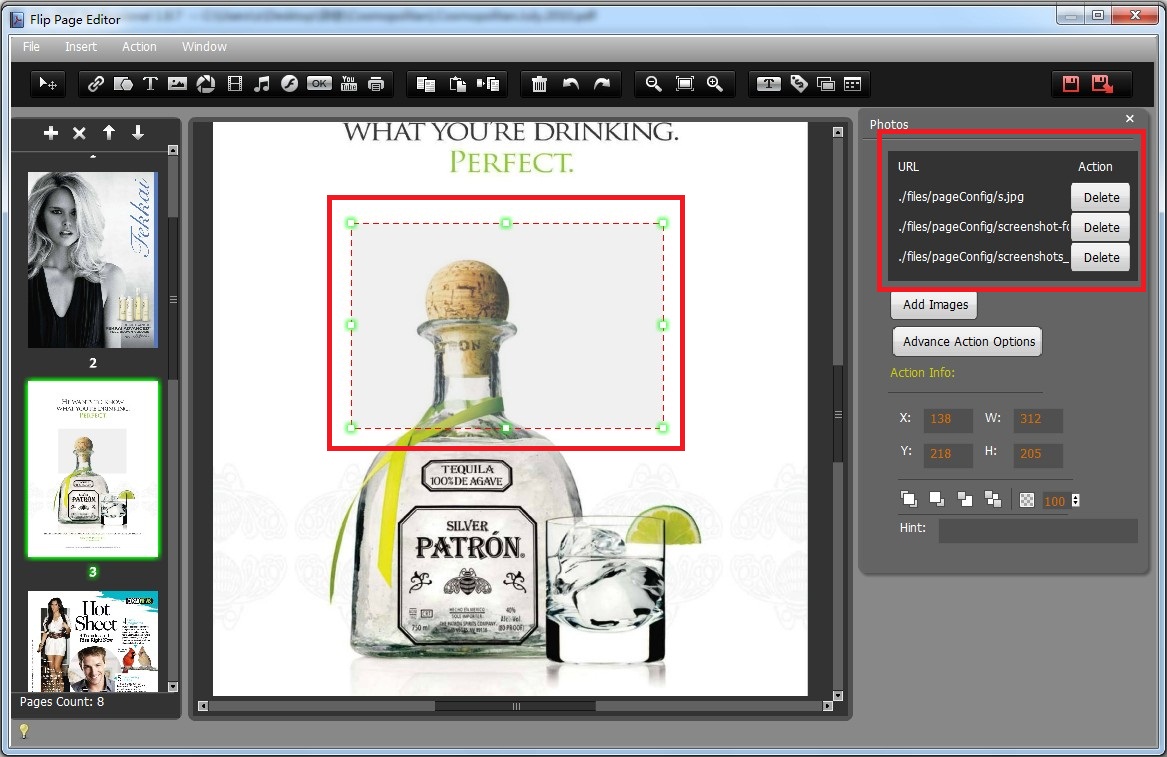
Task: Insert a movie using the film strip icon
Action: [x=234, y=84]
